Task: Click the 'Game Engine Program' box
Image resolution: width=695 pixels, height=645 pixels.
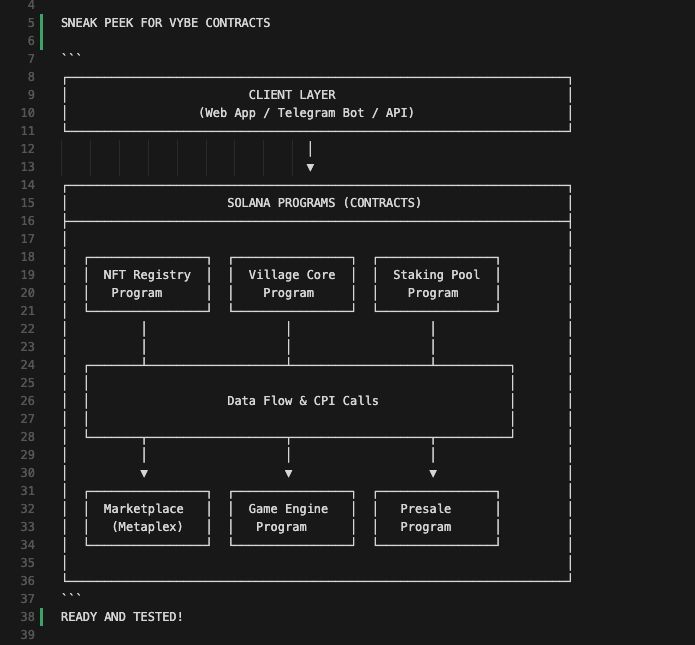Action: click(292, 518)
